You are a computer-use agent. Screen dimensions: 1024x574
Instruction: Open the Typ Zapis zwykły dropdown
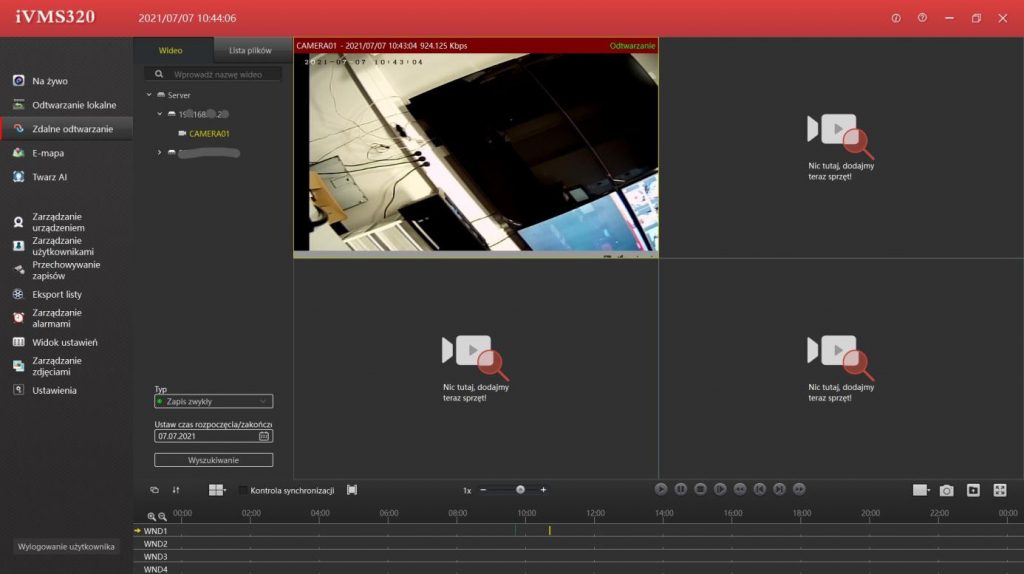[213, 401]
